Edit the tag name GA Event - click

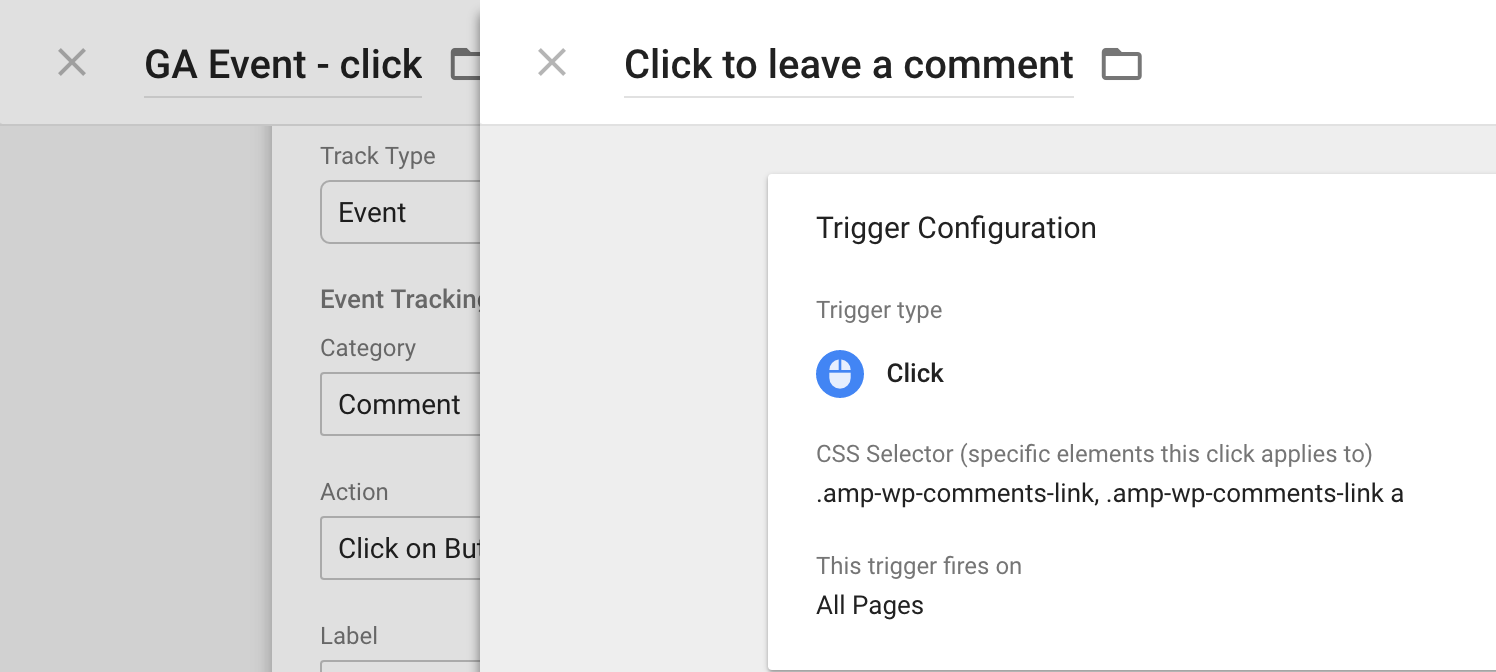coord(283,65)
